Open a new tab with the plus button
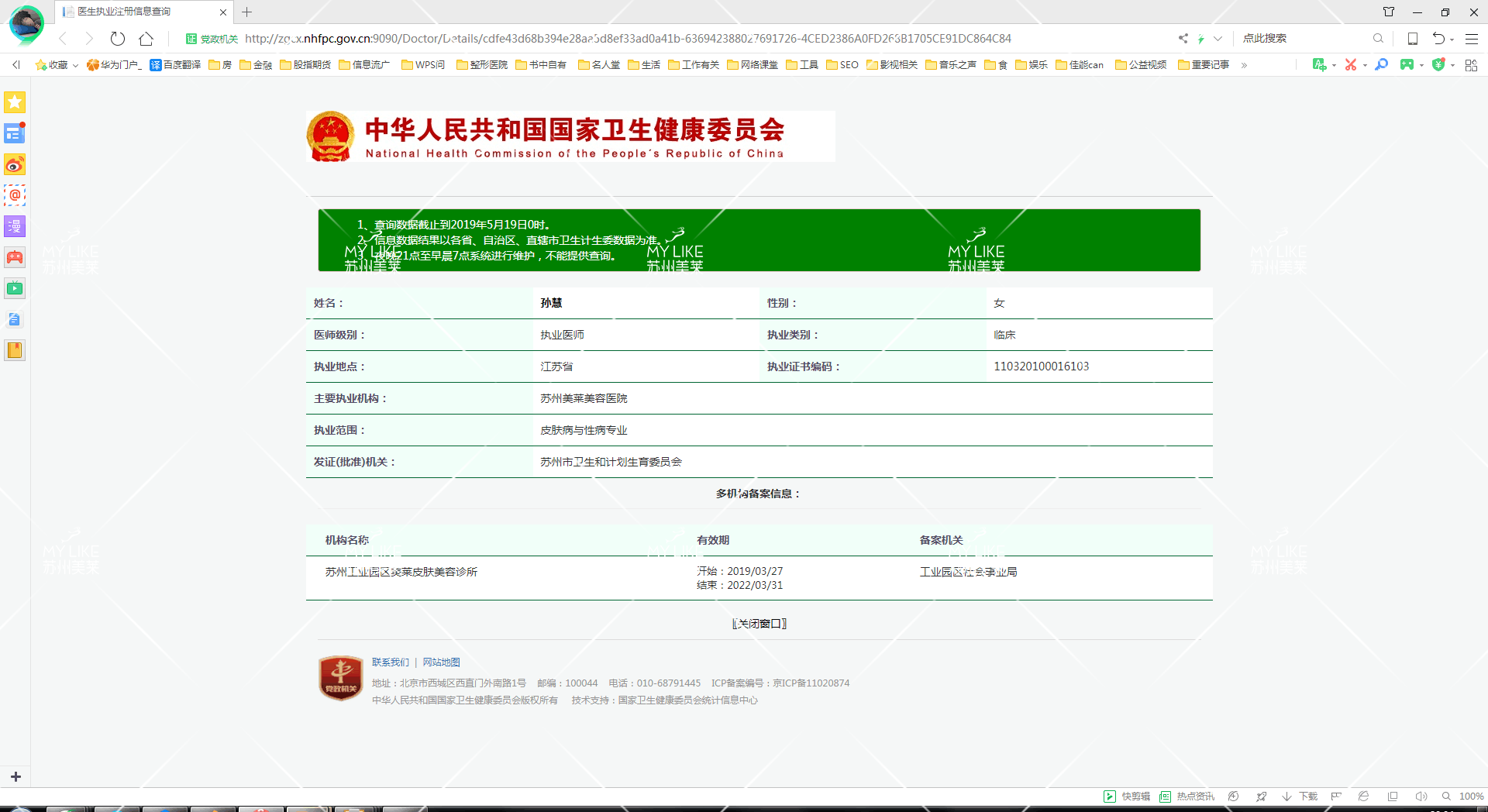Viewport: 1488px width, 812px height. pos(247,12)
